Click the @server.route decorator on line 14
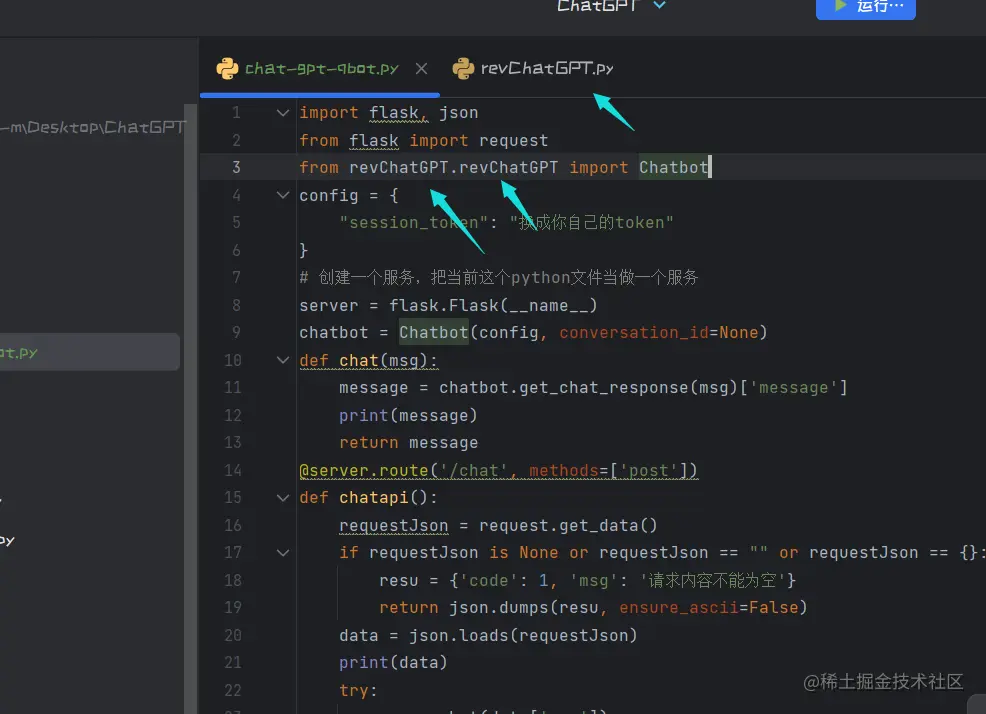 tap(498, 471)
